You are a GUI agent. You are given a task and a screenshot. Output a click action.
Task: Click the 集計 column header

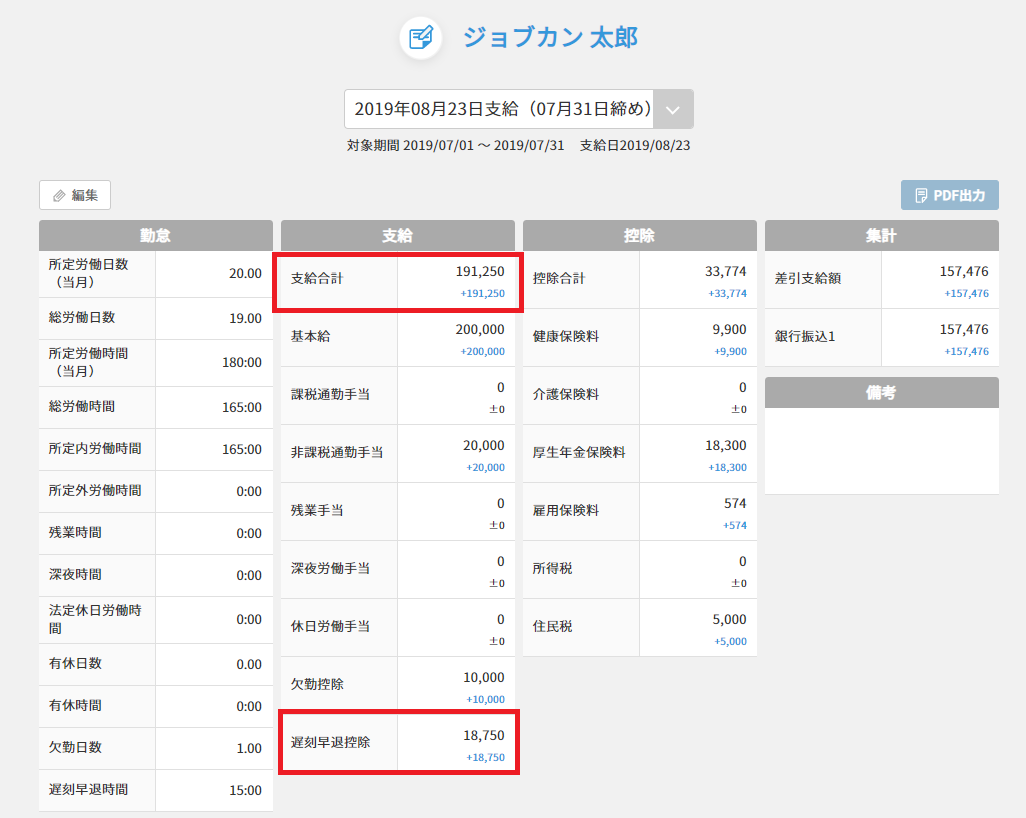click(x=881, y=235)
